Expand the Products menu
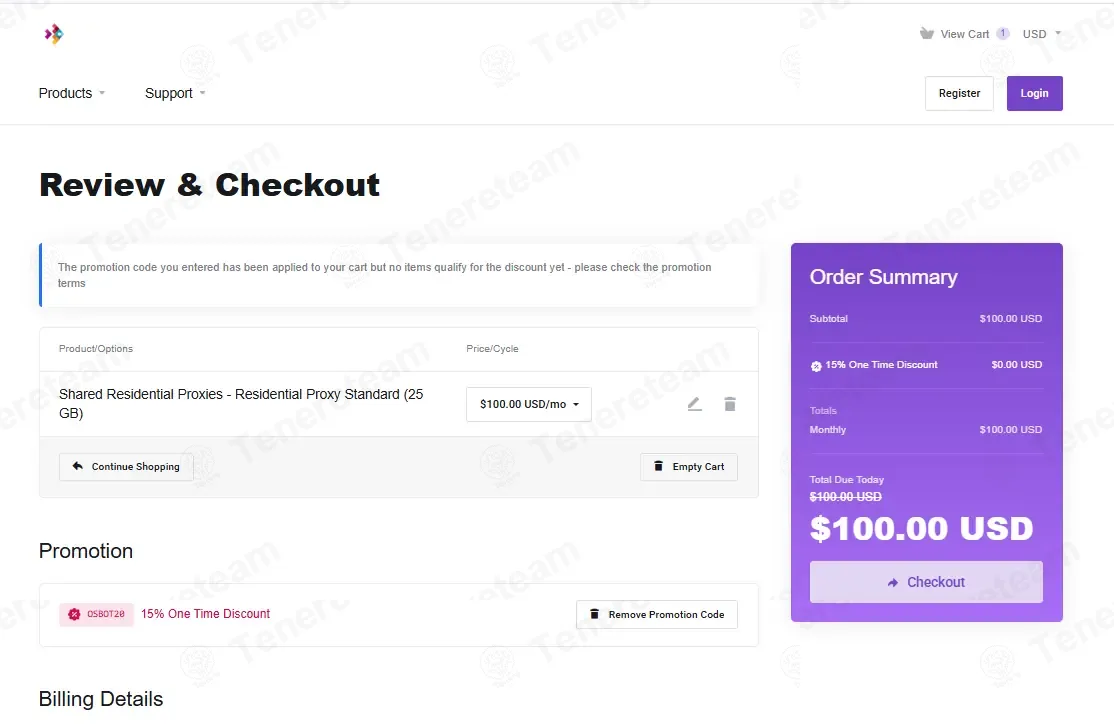Viewport: 1114px width, 727px height. pos(72,93)
